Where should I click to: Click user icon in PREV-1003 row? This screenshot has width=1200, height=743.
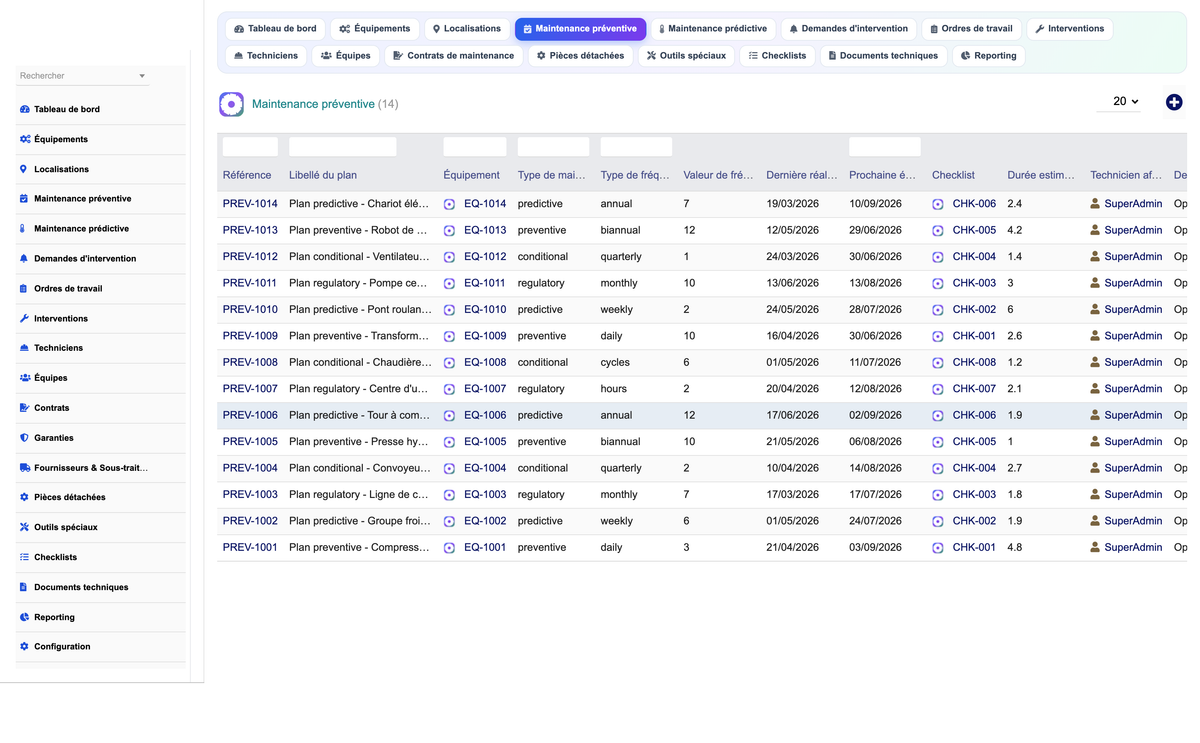pos(1095,494)
